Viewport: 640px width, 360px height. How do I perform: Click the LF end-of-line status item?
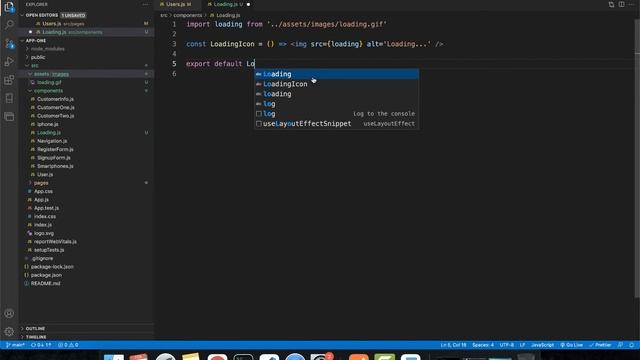(x=522, y=345)
